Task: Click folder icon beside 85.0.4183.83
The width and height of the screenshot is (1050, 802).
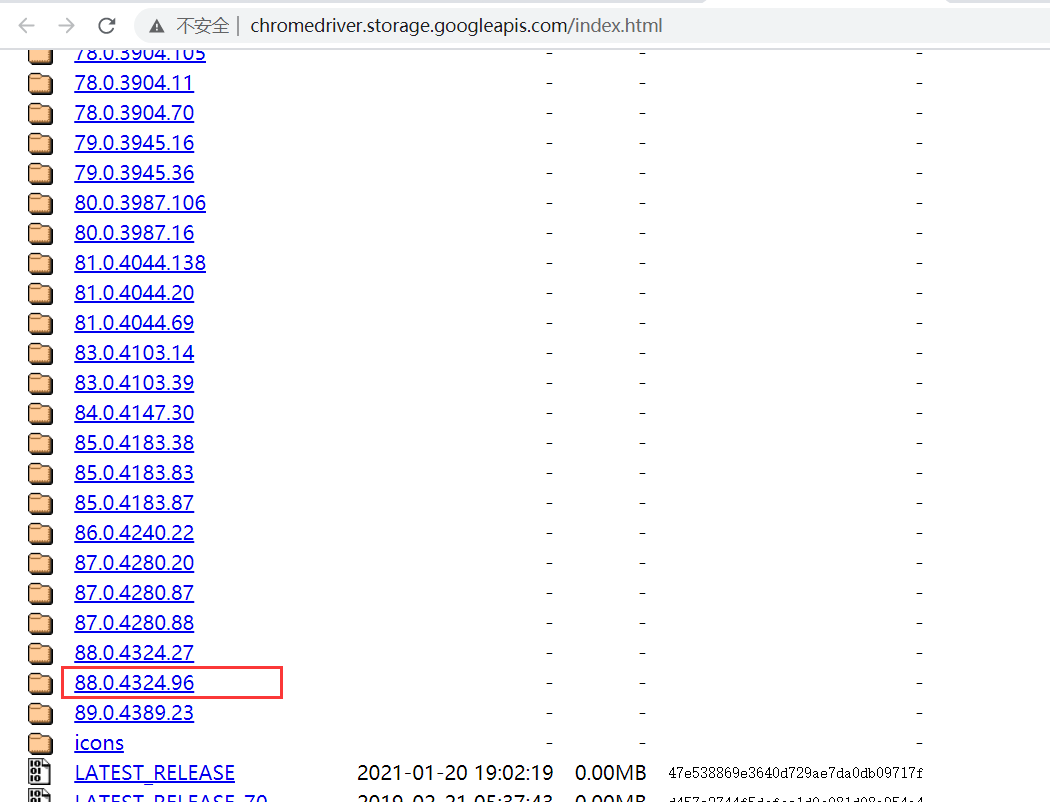Action: pyautogui.click(x=40, y=473)
